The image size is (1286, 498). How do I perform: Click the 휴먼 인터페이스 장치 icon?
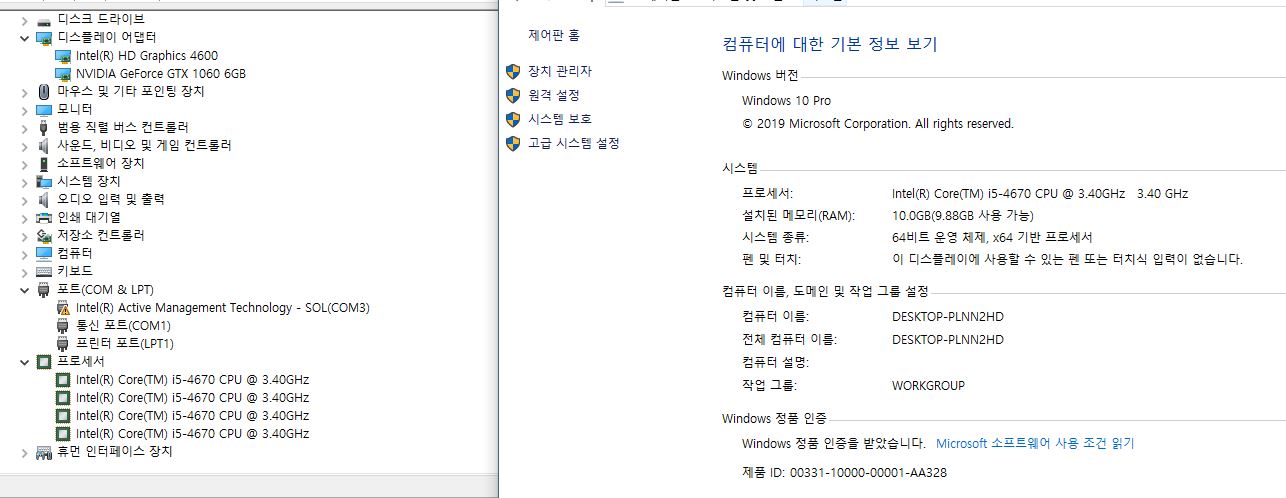[x=44, y=451]
